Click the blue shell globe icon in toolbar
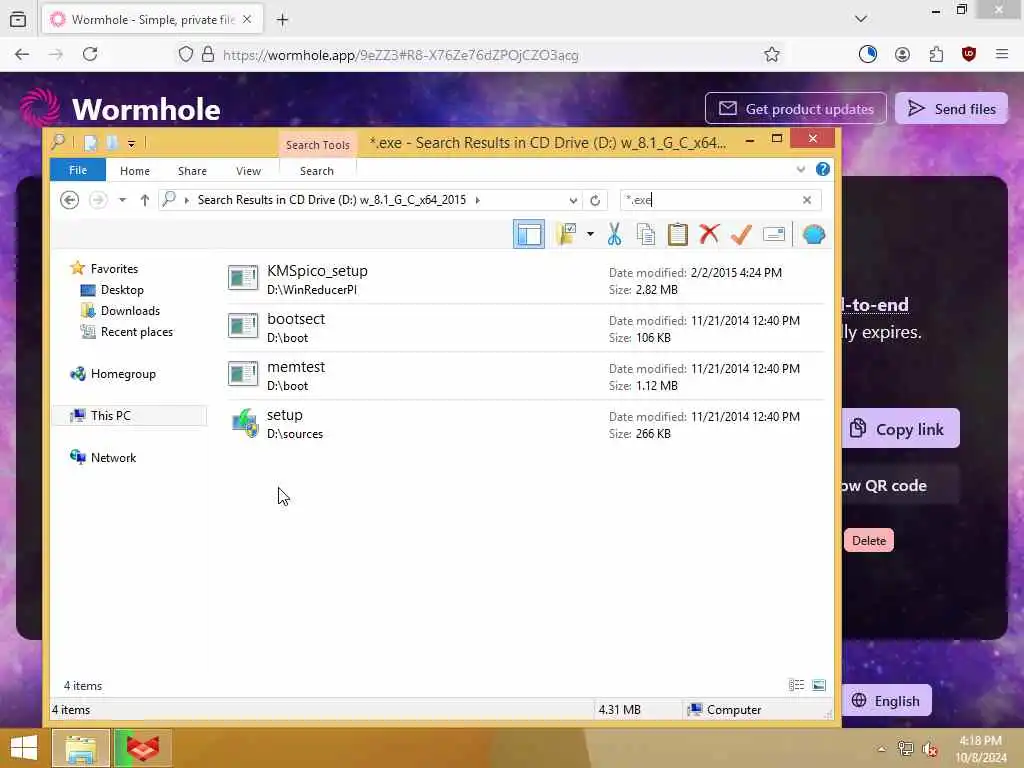The width and height of the screenshot is (1024, 768). pos(813,234)
